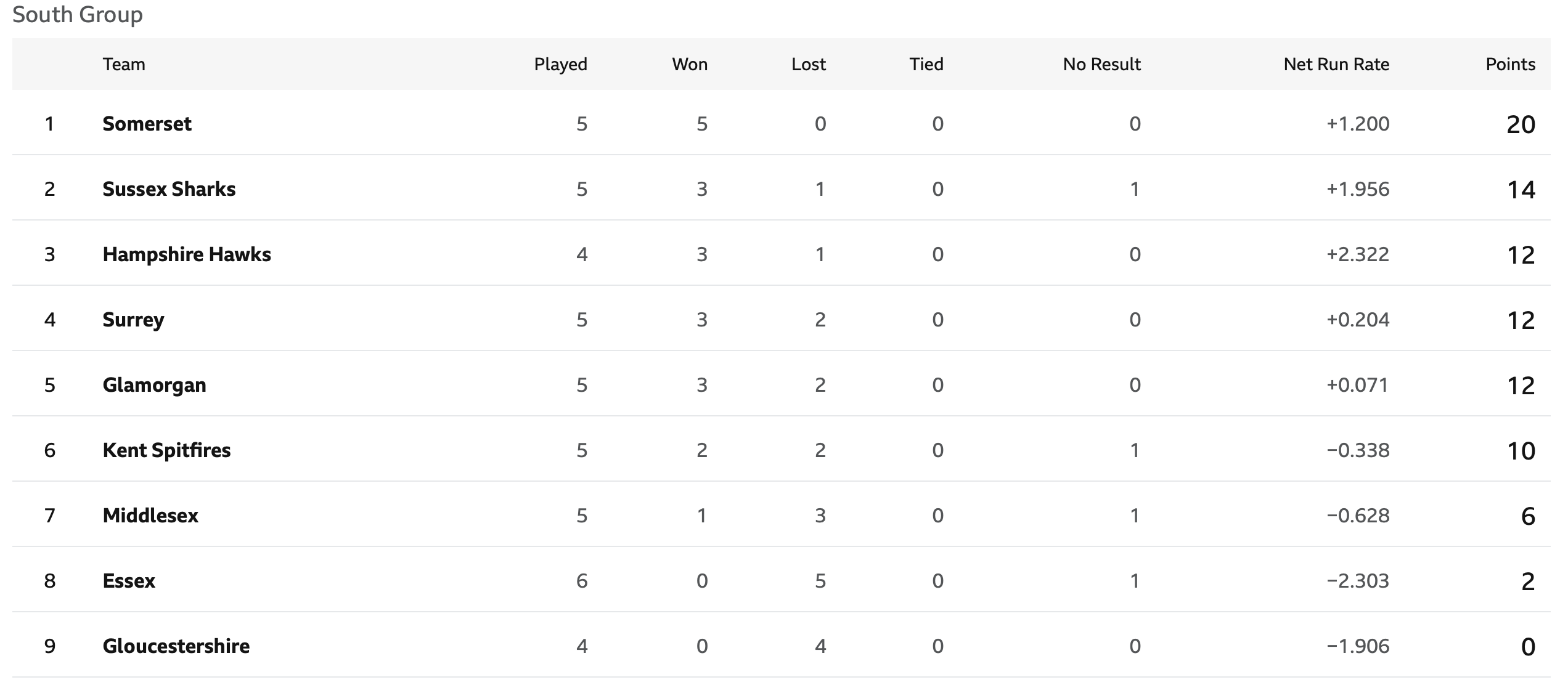Open the Essex team entry
The image size is (1568, 685).
click(129, 581)
